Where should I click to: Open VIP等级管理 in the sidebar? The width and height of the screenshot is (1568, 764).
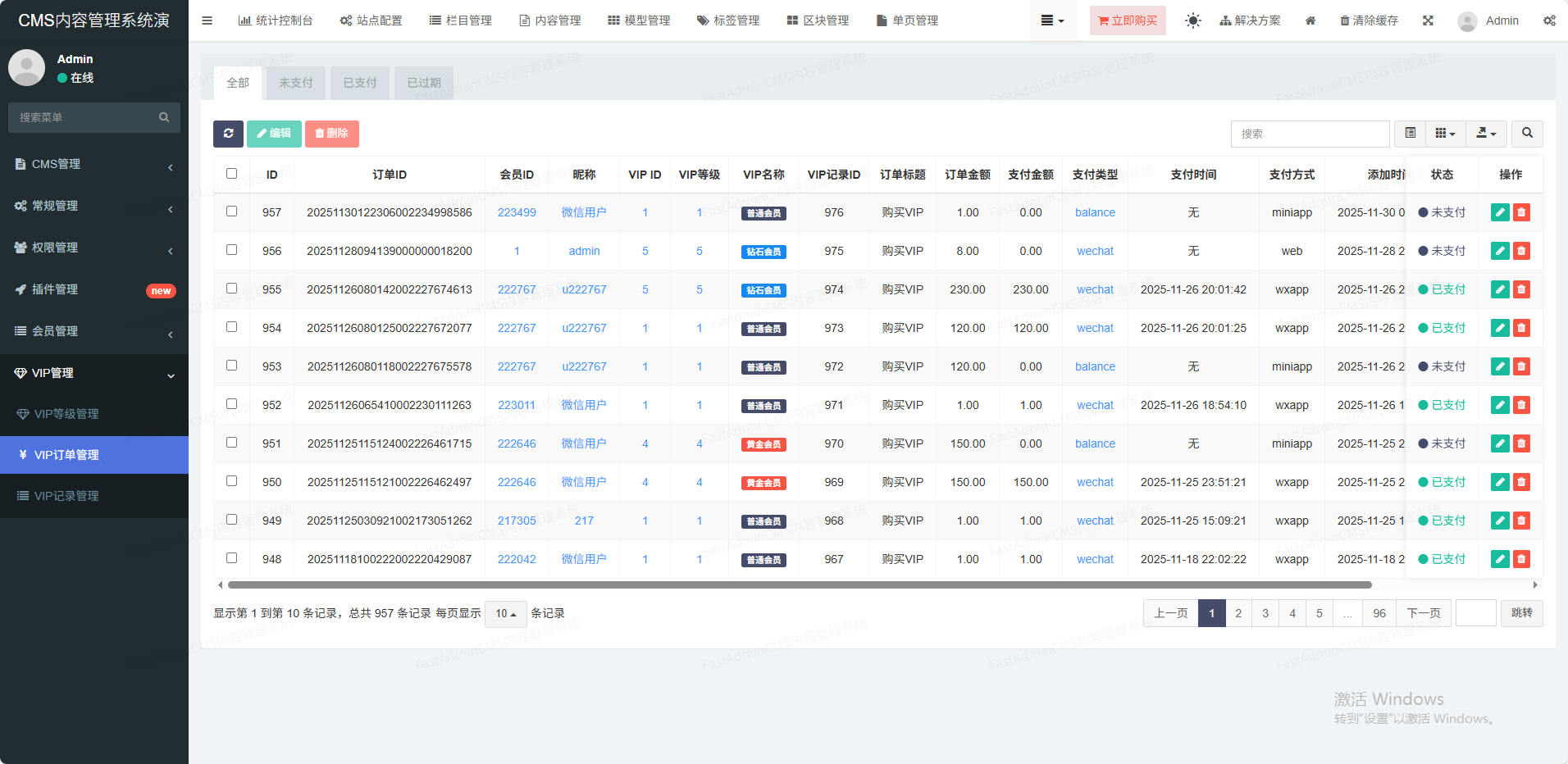(66, 414)
